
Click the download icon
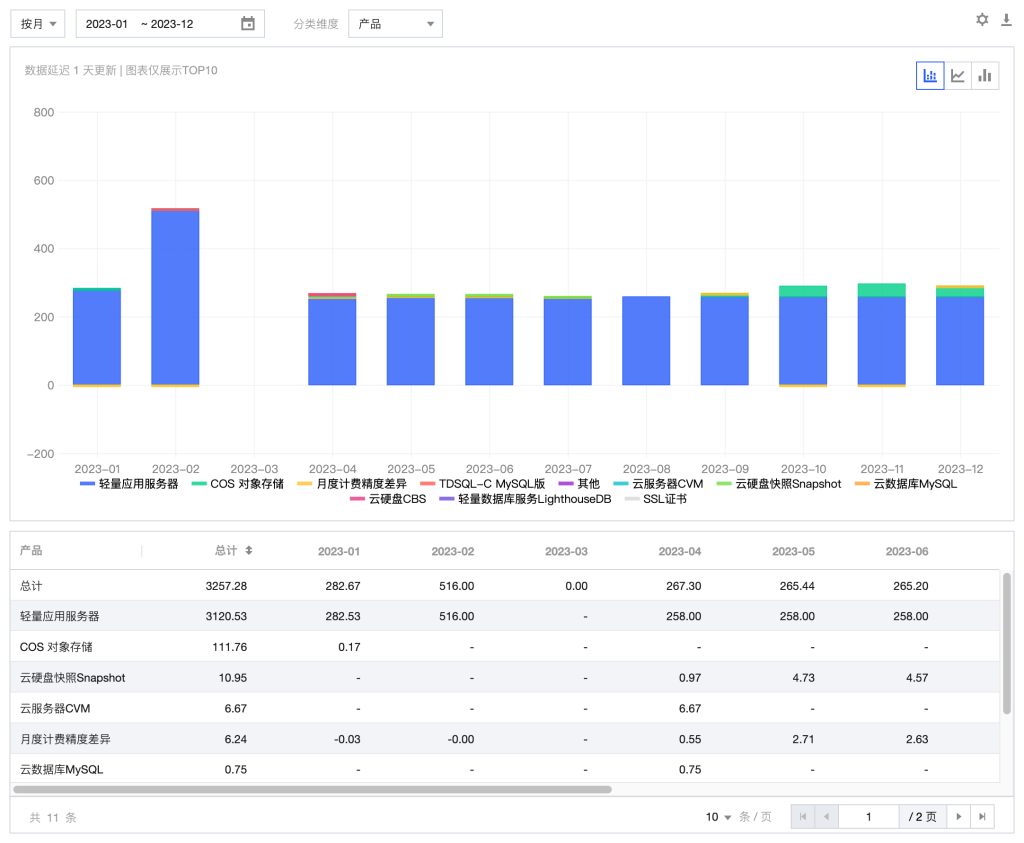1006,20
